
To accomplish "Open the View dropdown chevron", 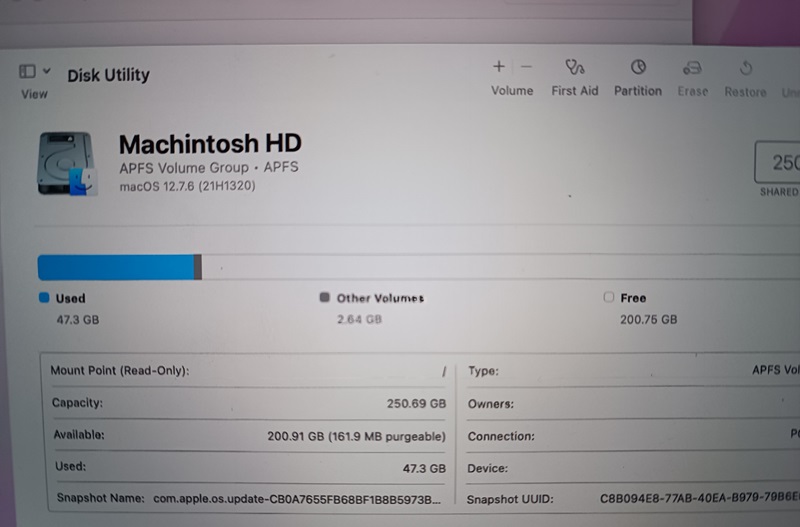I will click(47, 71).
